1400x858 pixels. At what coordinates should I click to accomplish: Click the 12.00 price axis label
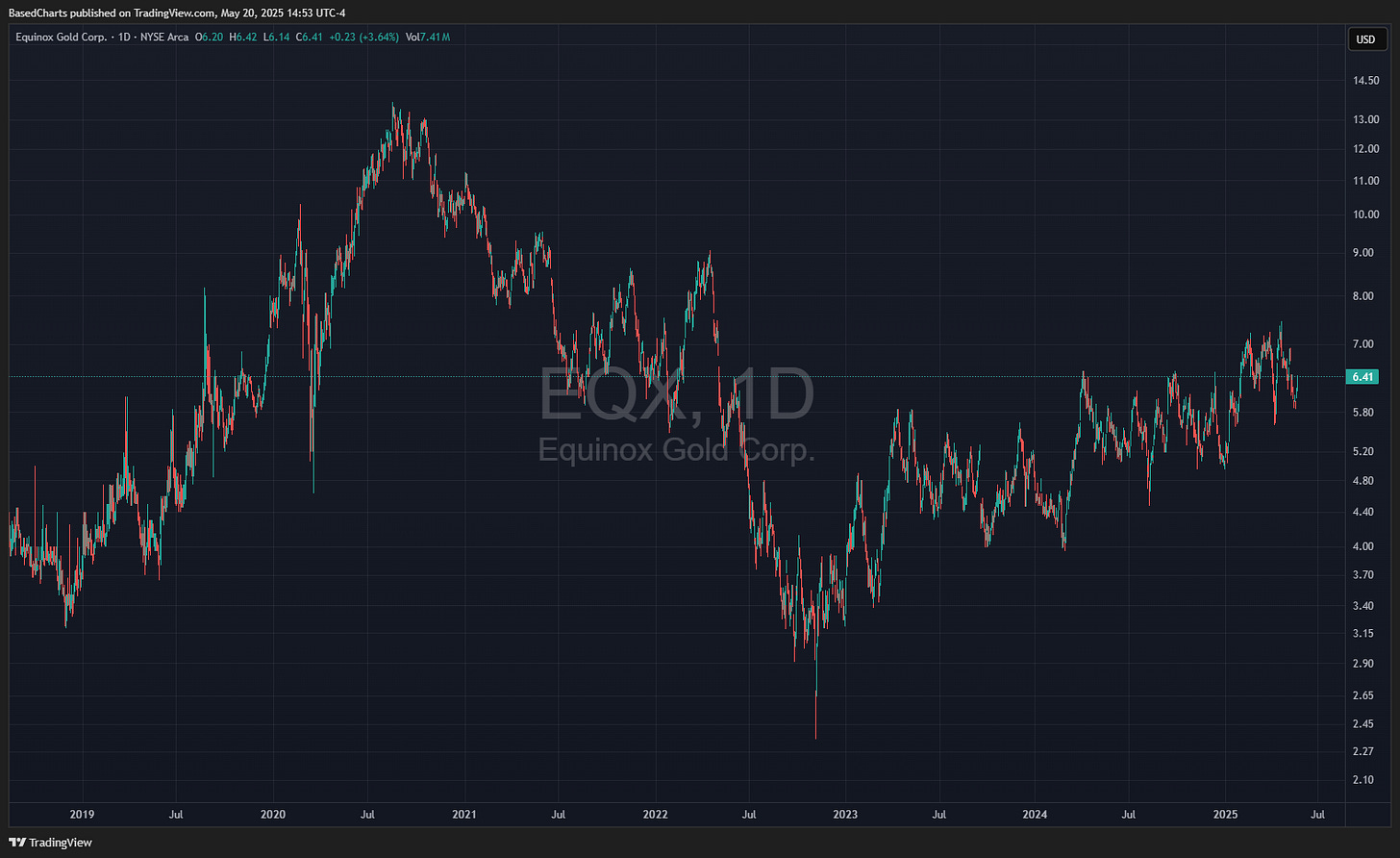1365,149
